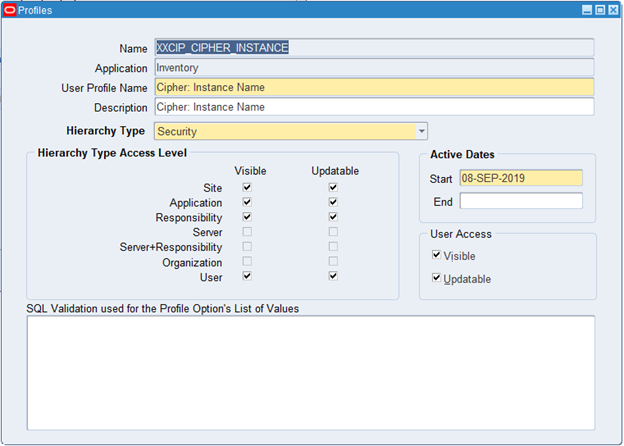Click into the Description field
The width and height of the screenshot is (624, 446).
click(x=373, y=107)
